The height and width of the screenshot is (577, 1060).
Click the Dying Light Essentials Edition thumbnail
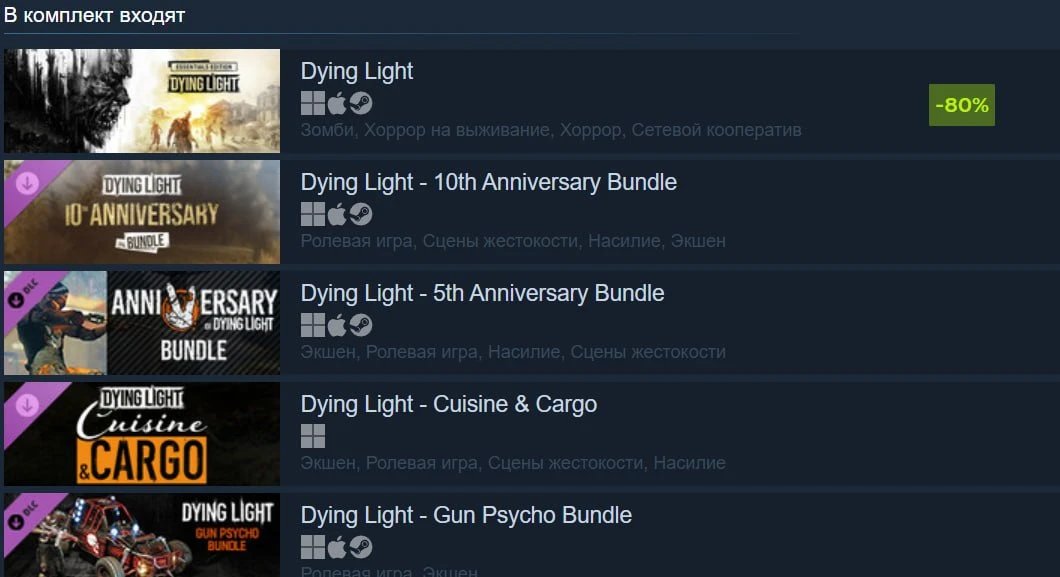pyautogui.click(x=142, y=101)
